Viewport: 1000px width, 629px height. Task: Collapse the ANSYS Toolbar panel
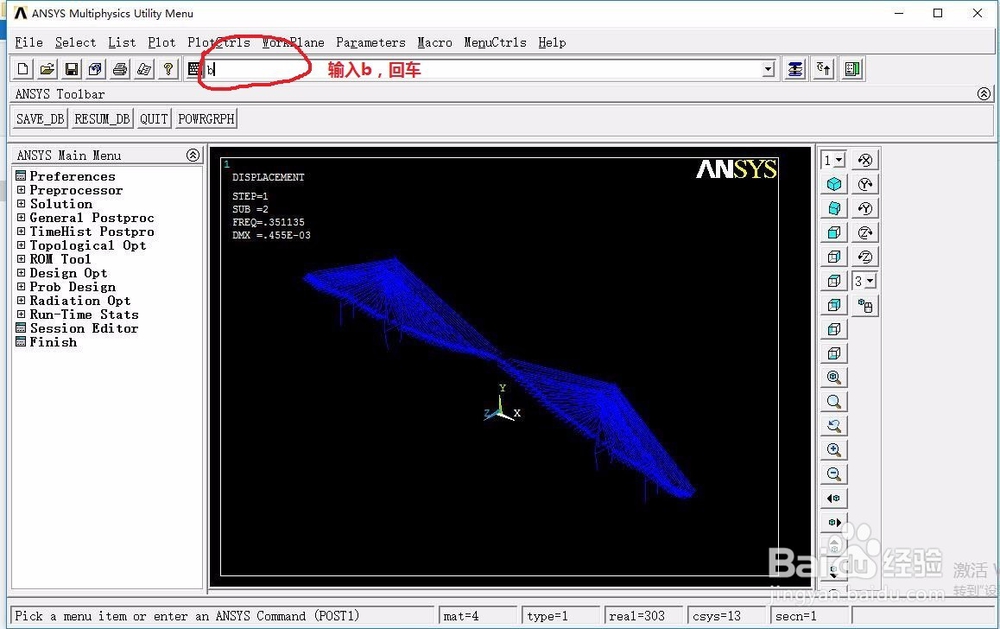tap(983, 94)
